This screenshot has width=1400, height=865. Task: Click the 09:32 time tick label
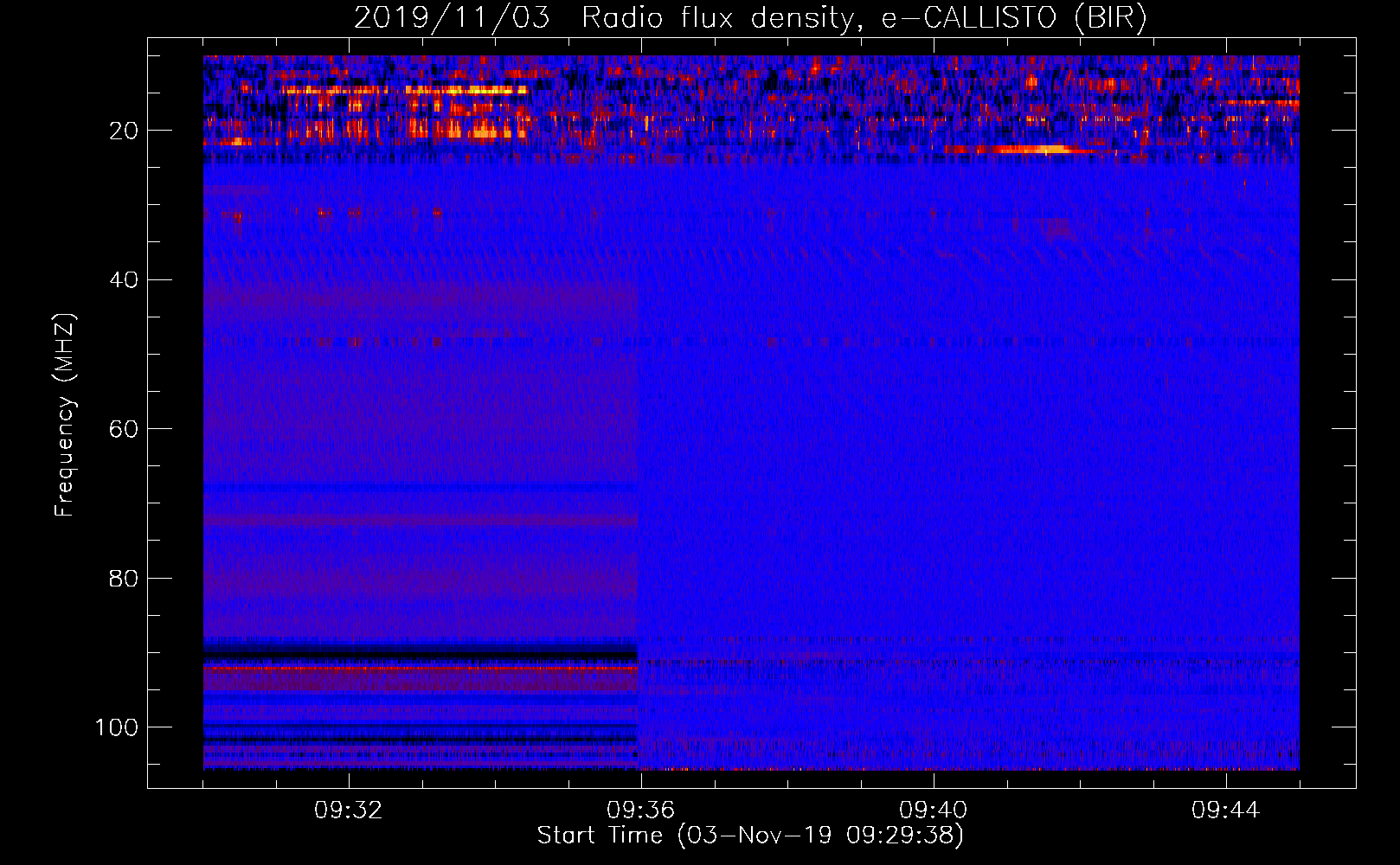(349, 811)
